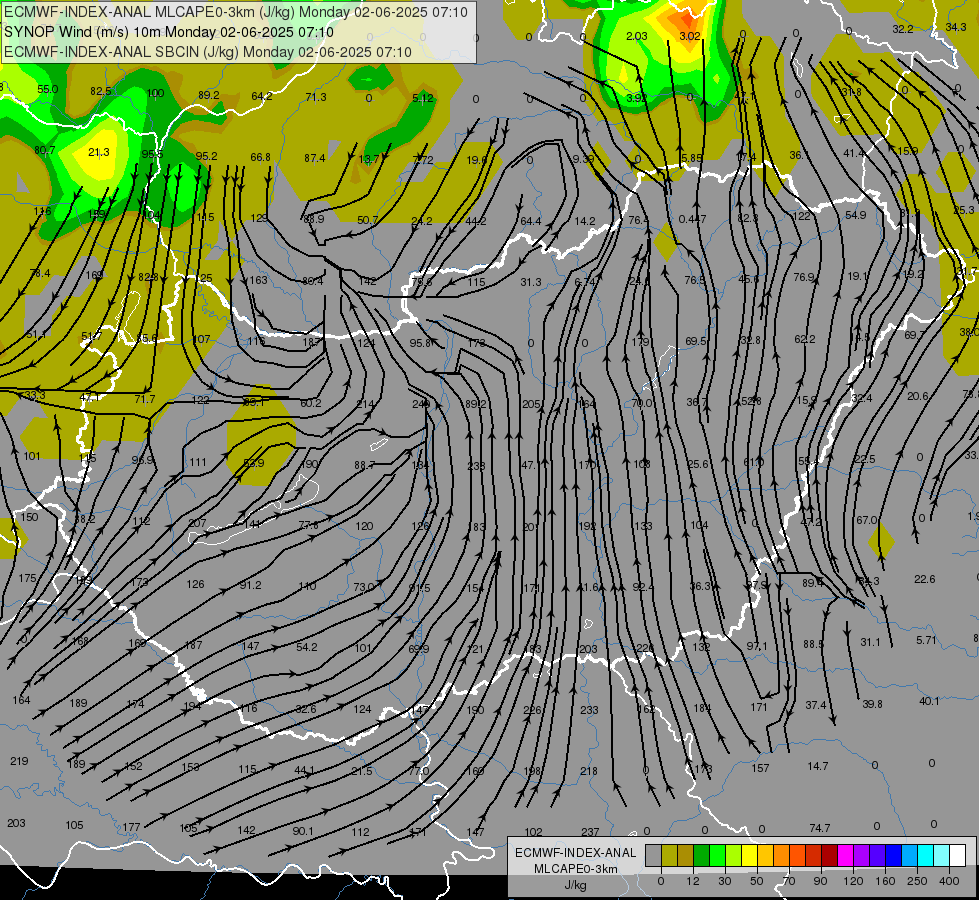This screenshot has width=979, height=900.
Task: Click the map value 32.6
Action: [x=306, y=709]
